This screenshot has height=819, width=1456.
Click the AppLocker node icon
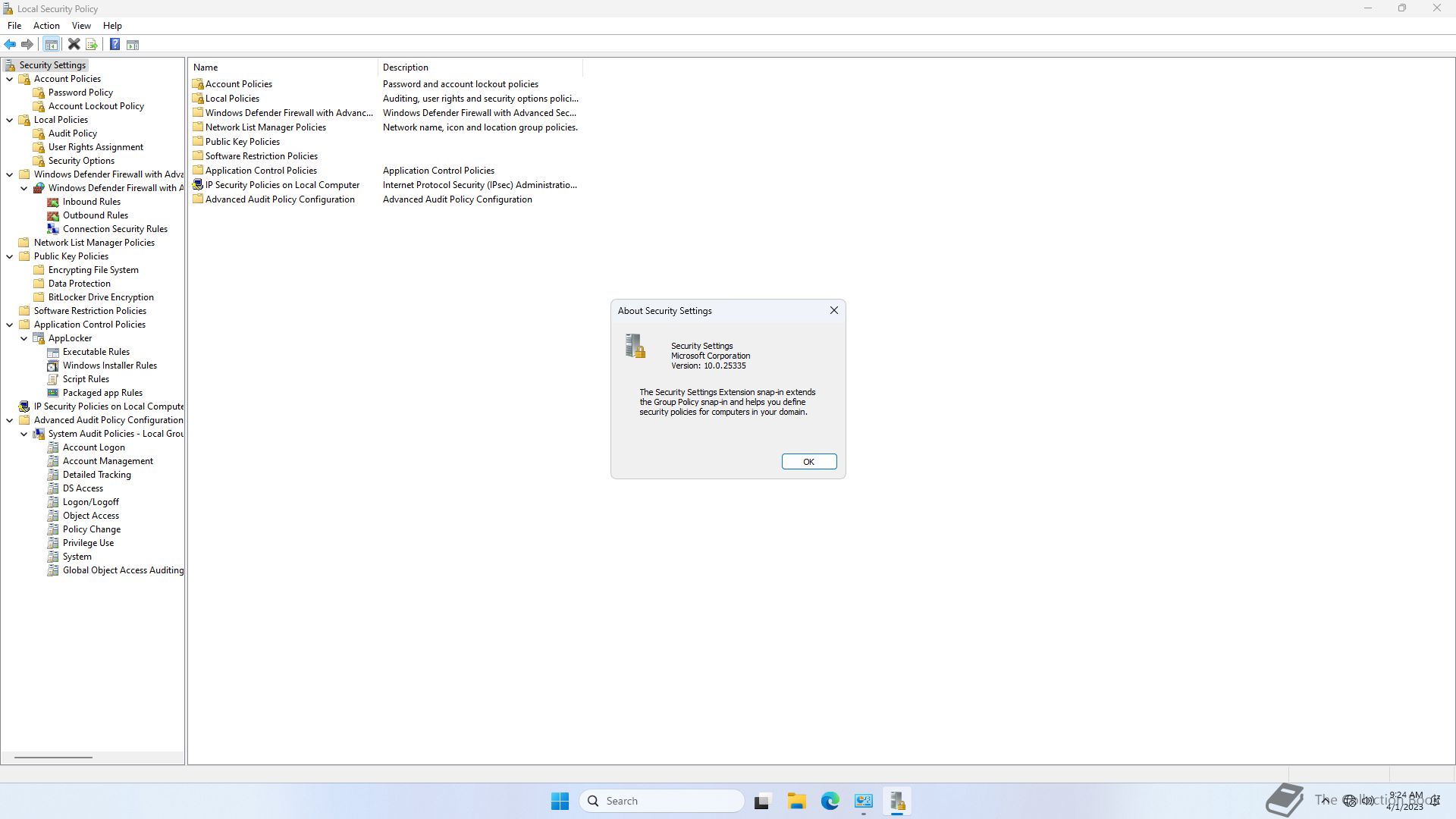pyautogui.click(x=39, y=338)
